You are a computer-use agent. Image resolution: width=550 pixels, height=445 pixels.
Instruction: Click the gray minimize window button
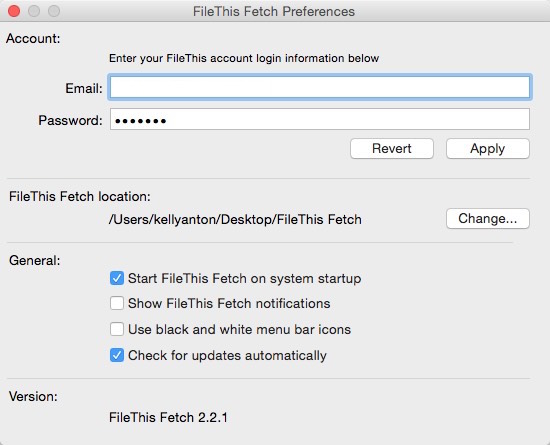click(x=34, y=11)
